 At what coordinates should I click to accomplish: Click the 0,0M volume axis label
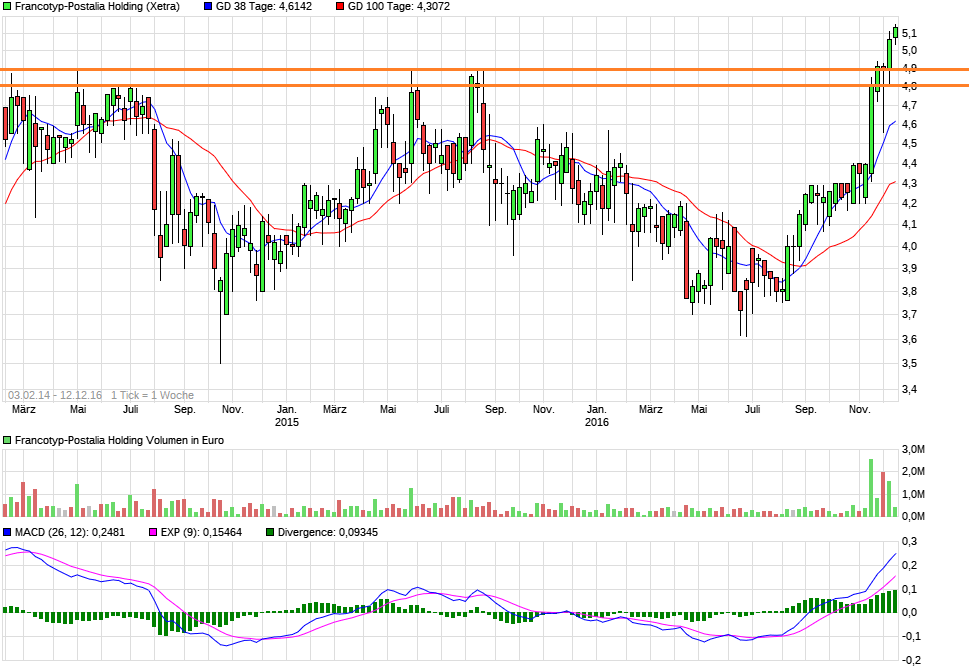[x=913, y=516]
